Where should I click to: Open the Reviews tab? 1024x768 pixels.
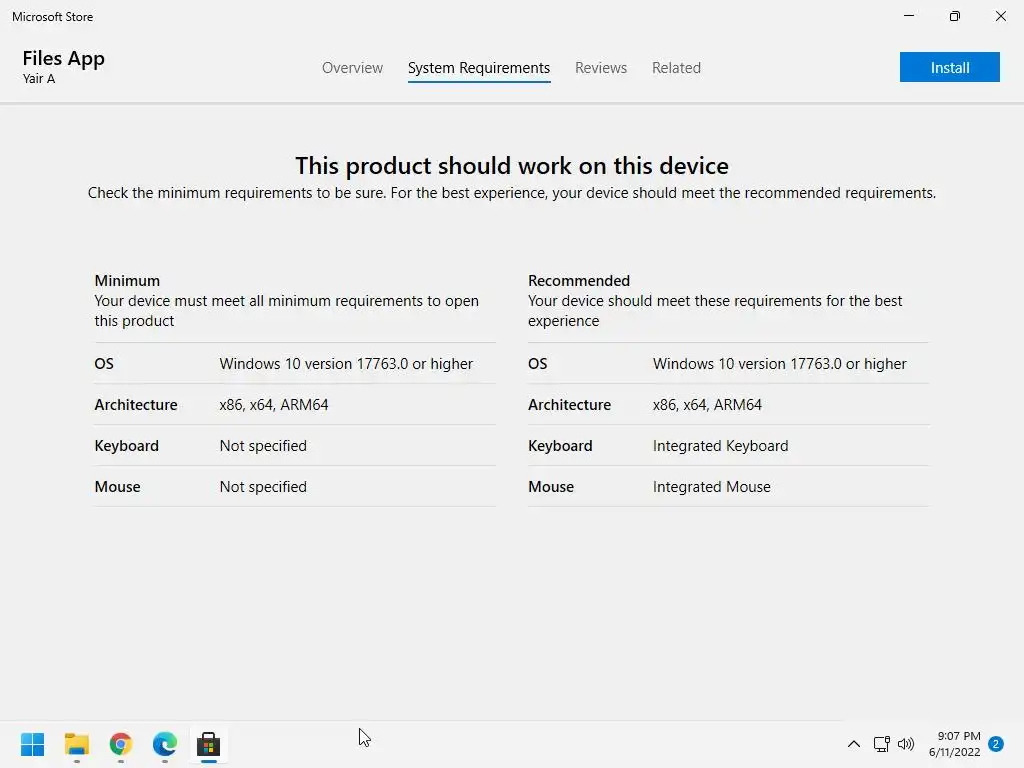(601, 68)
